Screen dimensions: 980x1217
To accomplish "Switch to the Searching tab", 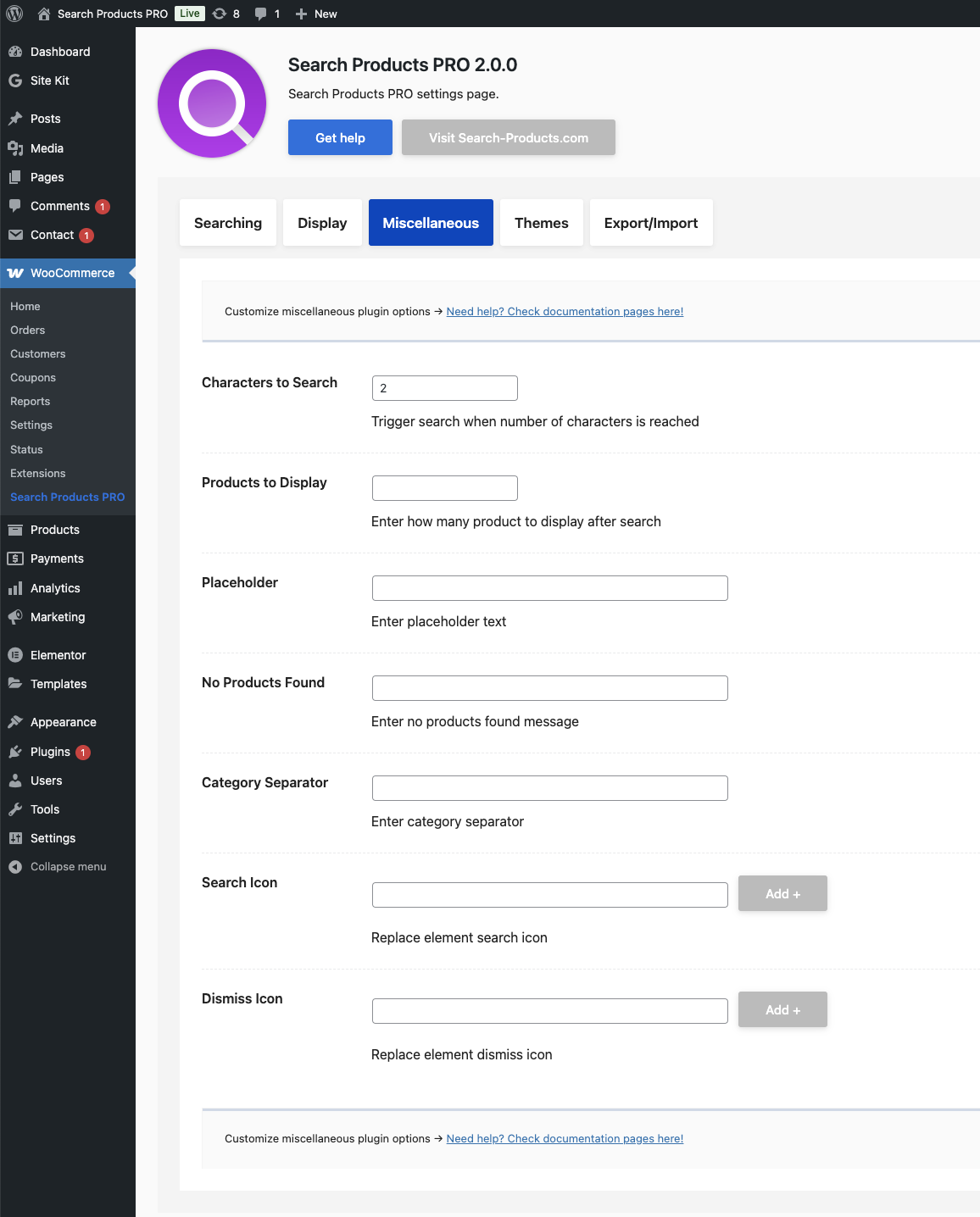I will tap(227, 222).
